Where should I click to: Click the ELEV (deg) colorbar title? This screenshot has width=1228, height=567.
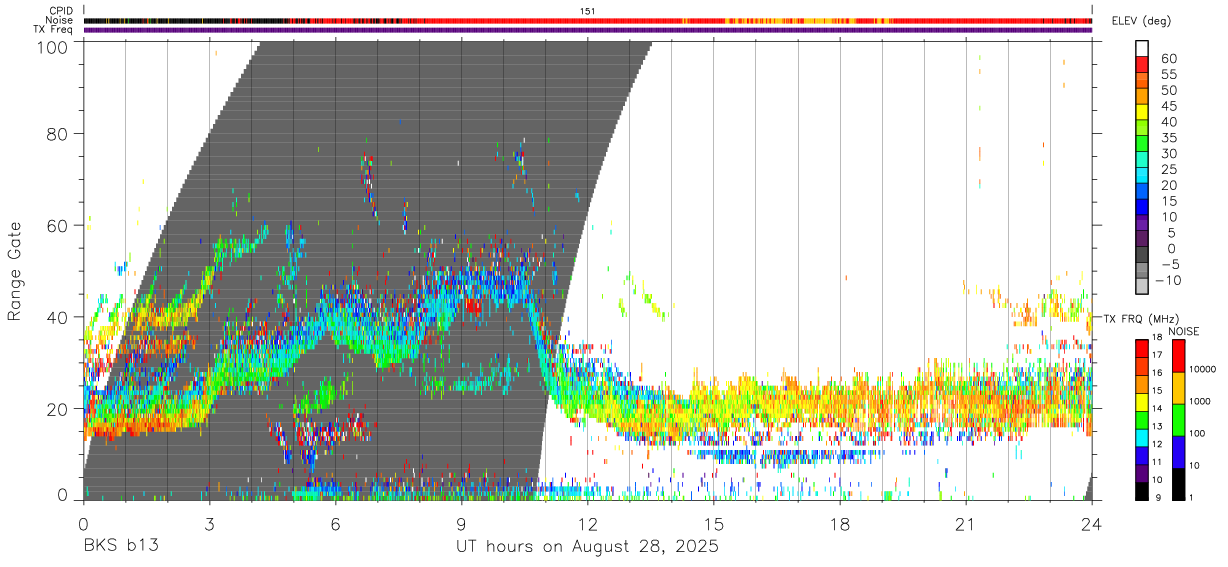1142,21
